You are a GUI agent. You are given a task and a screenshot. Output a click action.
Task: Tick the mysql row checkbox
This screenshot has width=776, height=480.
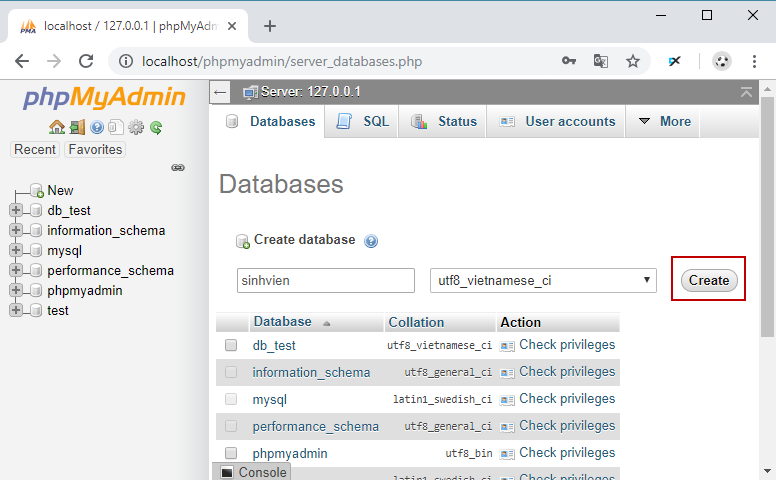coord(231,399)
